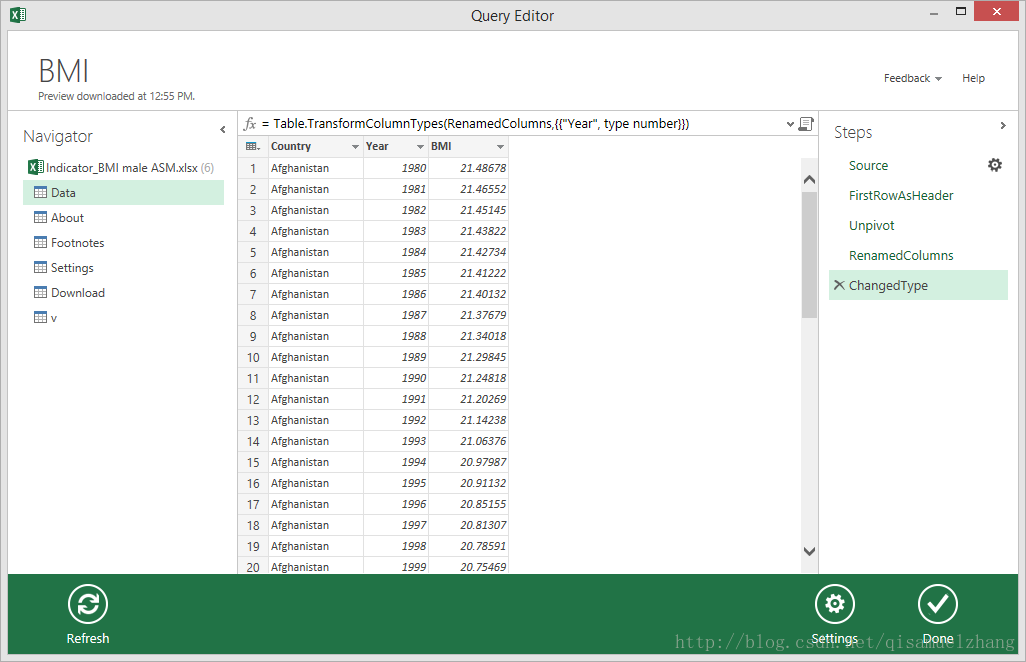The height and width of the screenshot is (662, 1026).
Task: Open the Year column filter dropdown
Action: [420, 147]
